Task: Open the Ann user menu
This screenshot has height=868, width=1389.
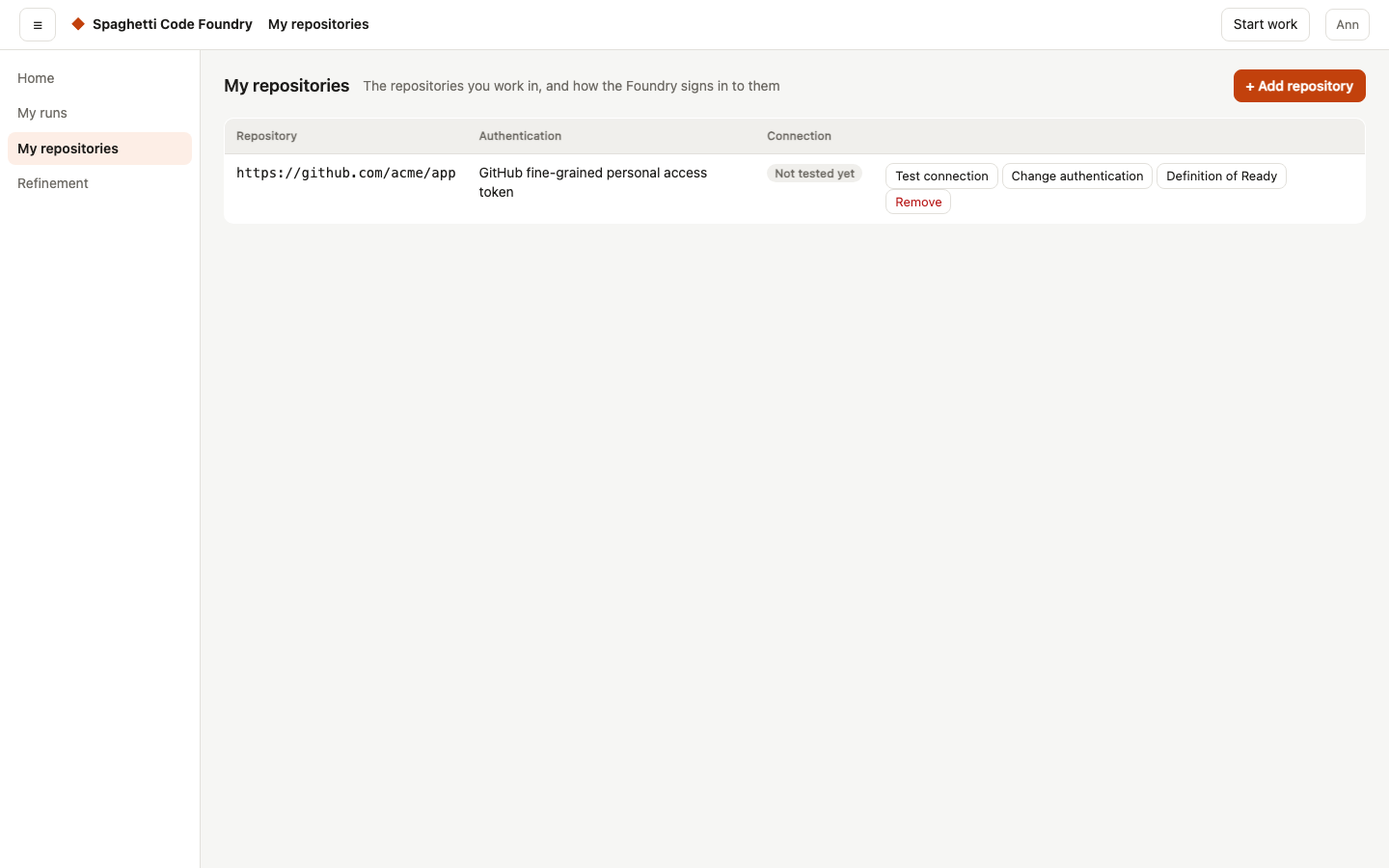Action: tap(1348, 25)
